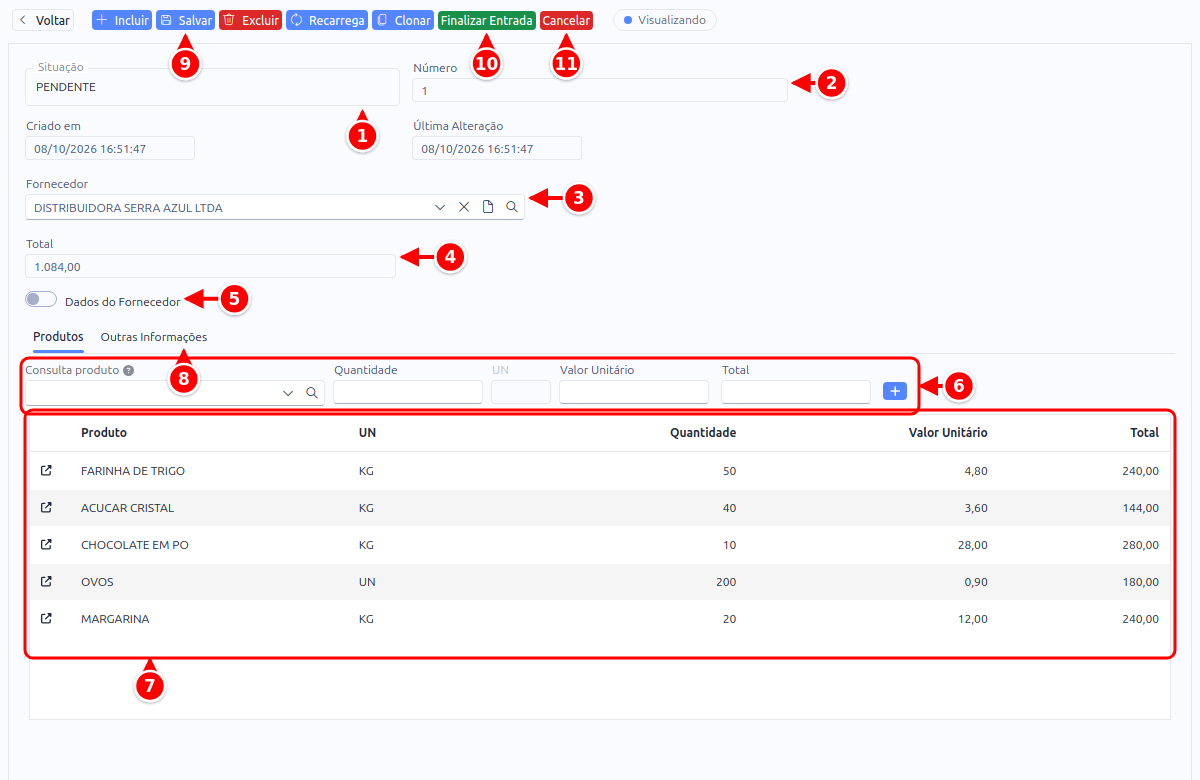Image resolution: width=1200 pixels, height=780 pixels.
Task: Cancel the entry with the Cancelar button
Action: (x=566, y=20)
